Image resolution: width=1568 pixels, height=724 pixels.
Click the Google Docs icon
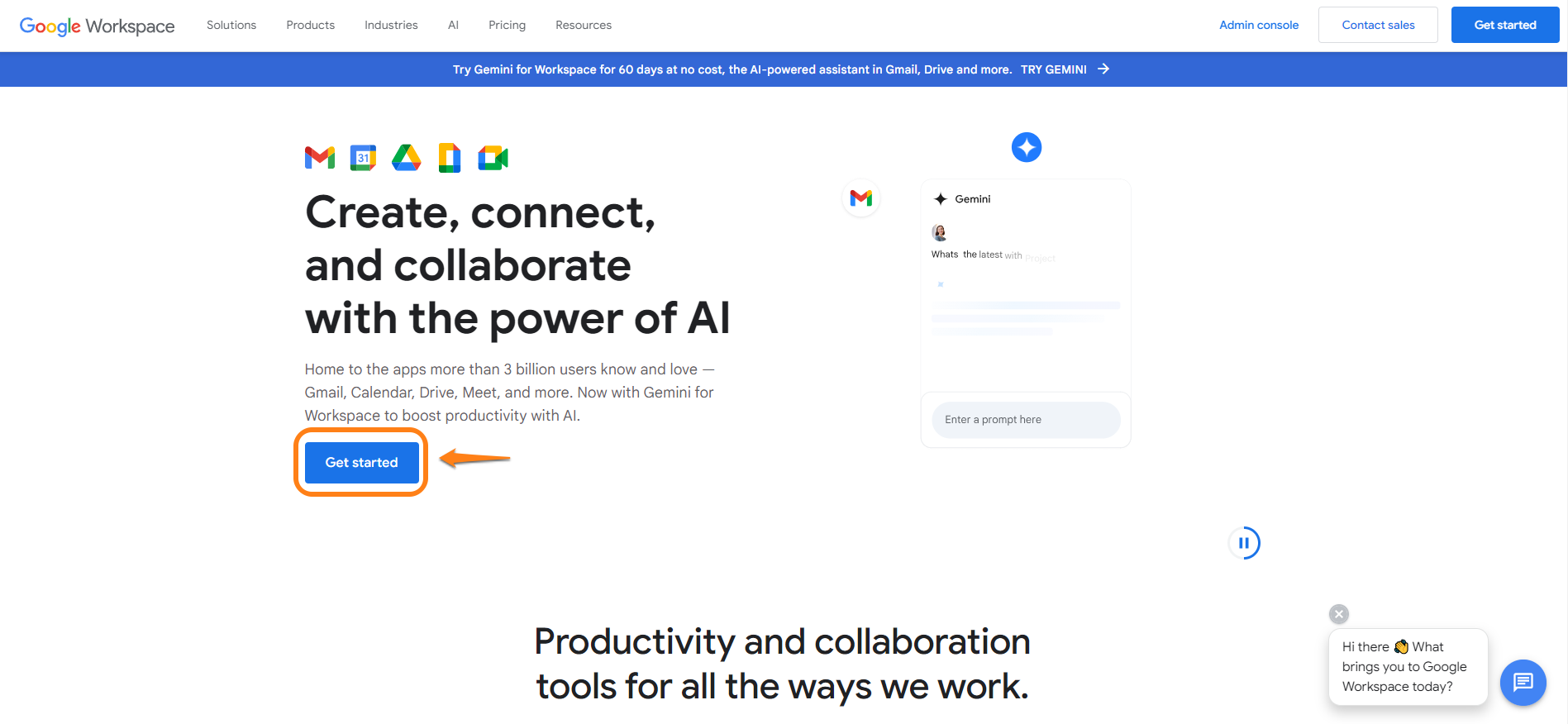click(x=449, y=157)
